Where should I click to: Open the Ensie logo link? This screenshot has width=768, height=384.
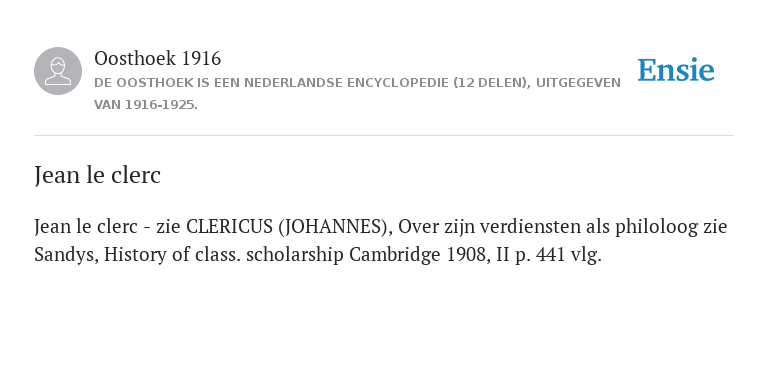[x=675, y=70]
